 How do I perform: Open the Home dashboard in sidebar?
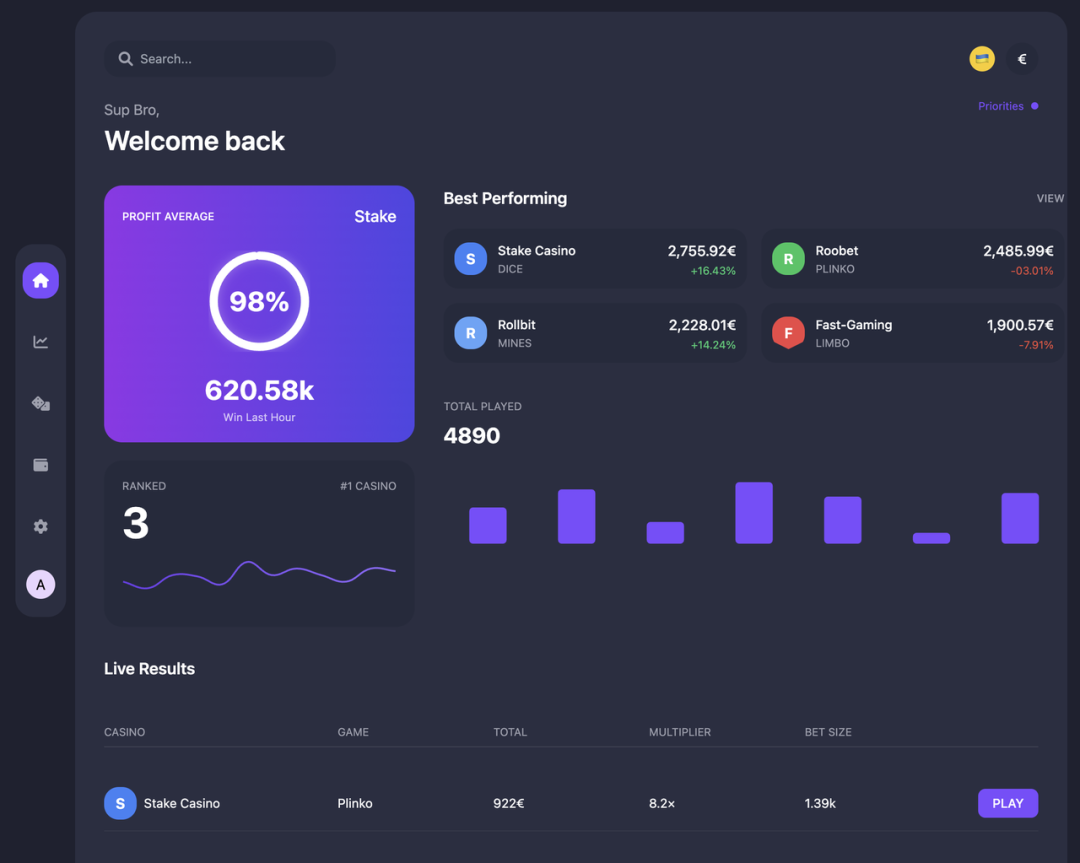point(41,280)
